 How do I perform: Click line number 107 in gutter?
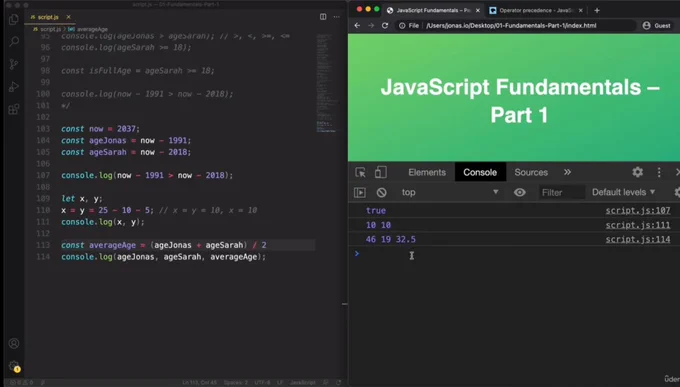click(x=43, y=175)
